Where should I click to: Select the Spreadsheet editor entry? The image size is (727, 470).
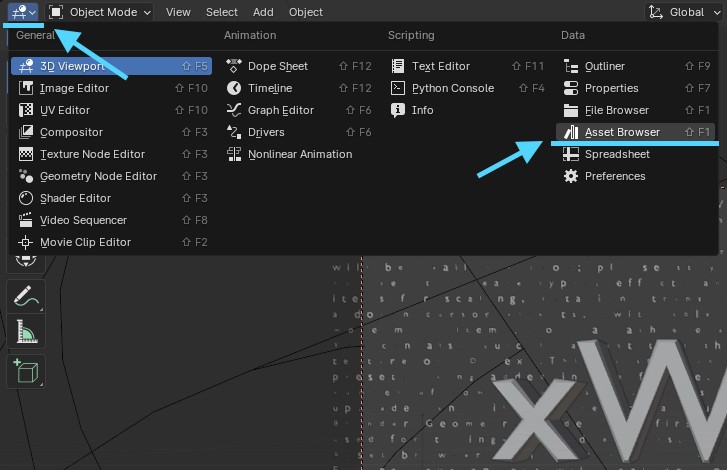tap(617, 154)
